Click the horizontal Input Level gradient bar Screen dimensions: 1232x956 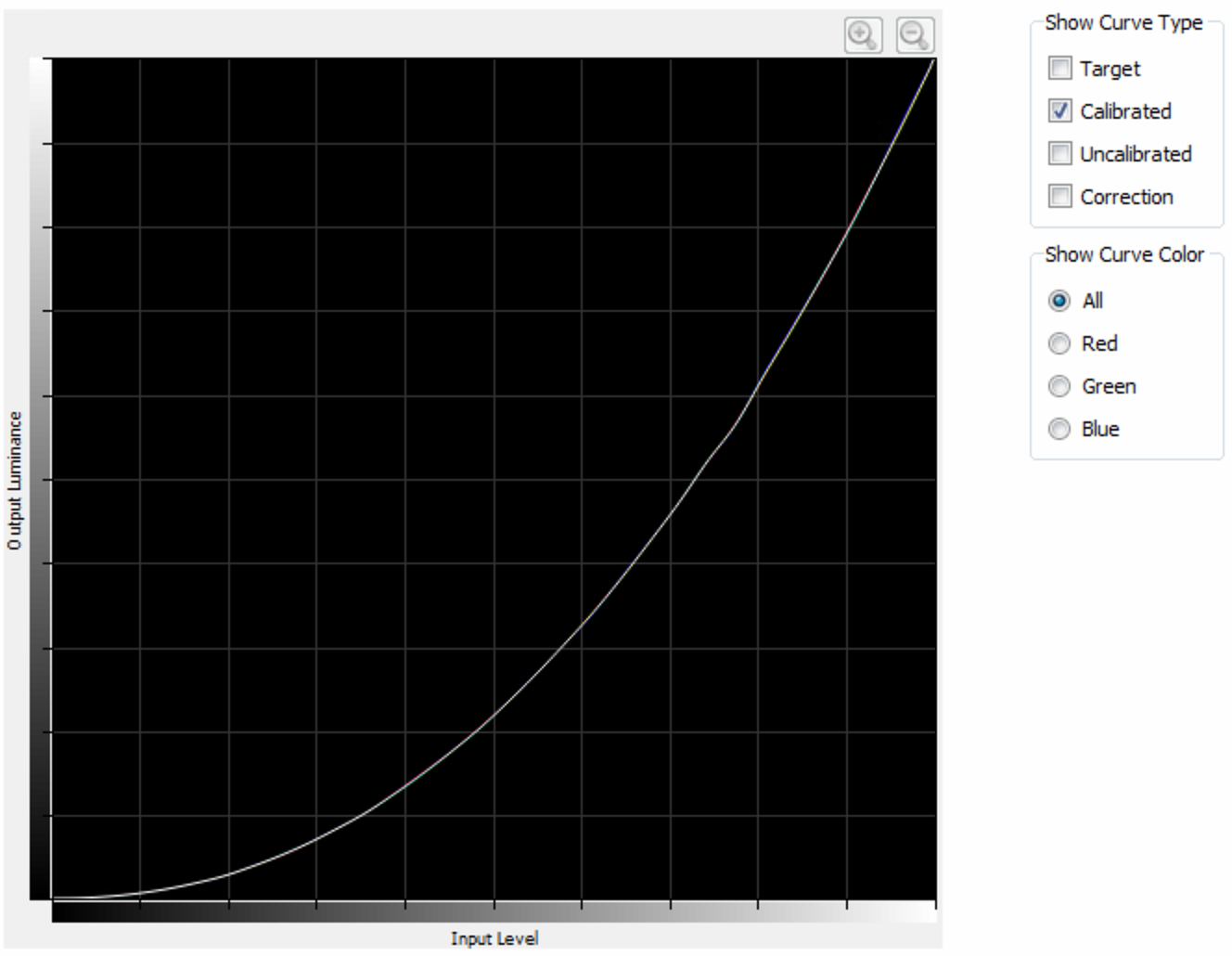coord(494,912)
